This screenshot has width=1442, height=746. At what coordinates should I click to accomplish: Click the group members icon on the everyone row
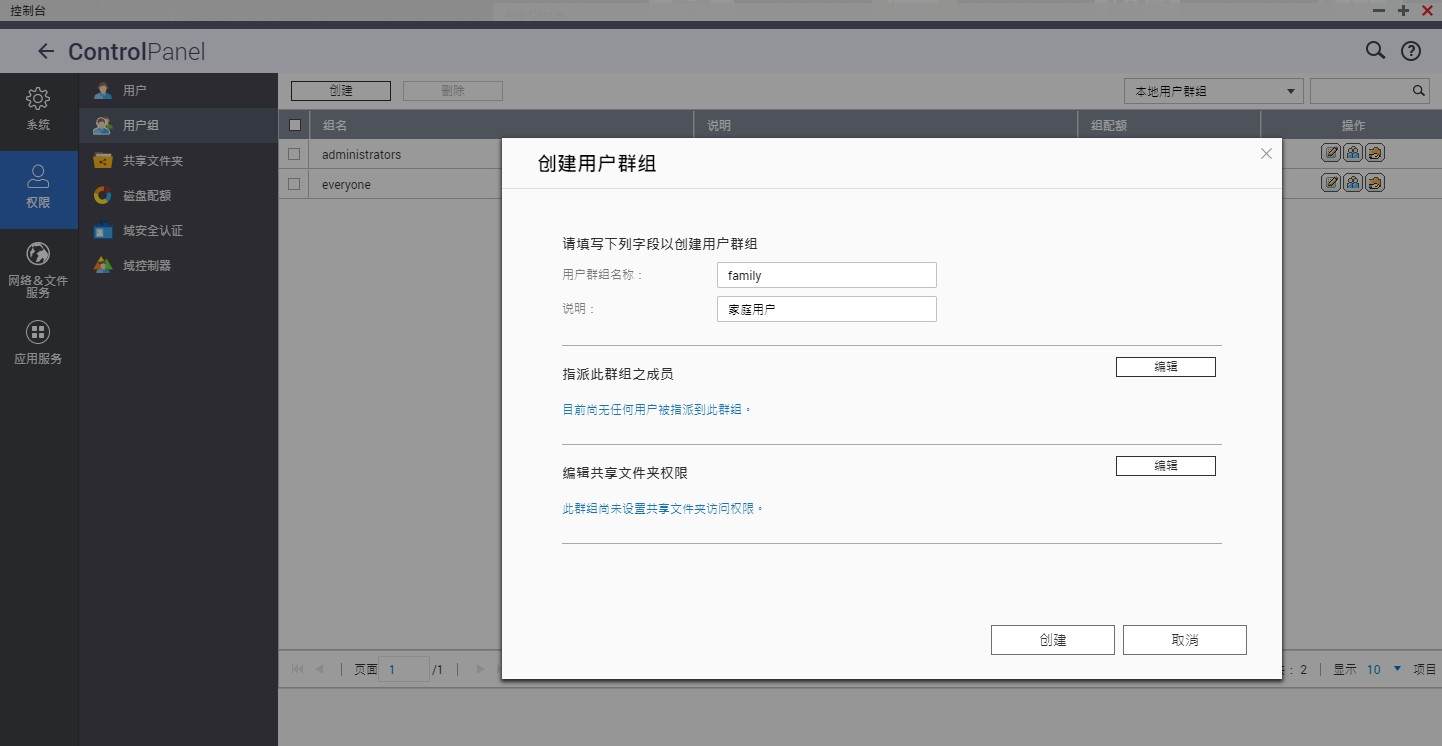tap(1352, 182)
